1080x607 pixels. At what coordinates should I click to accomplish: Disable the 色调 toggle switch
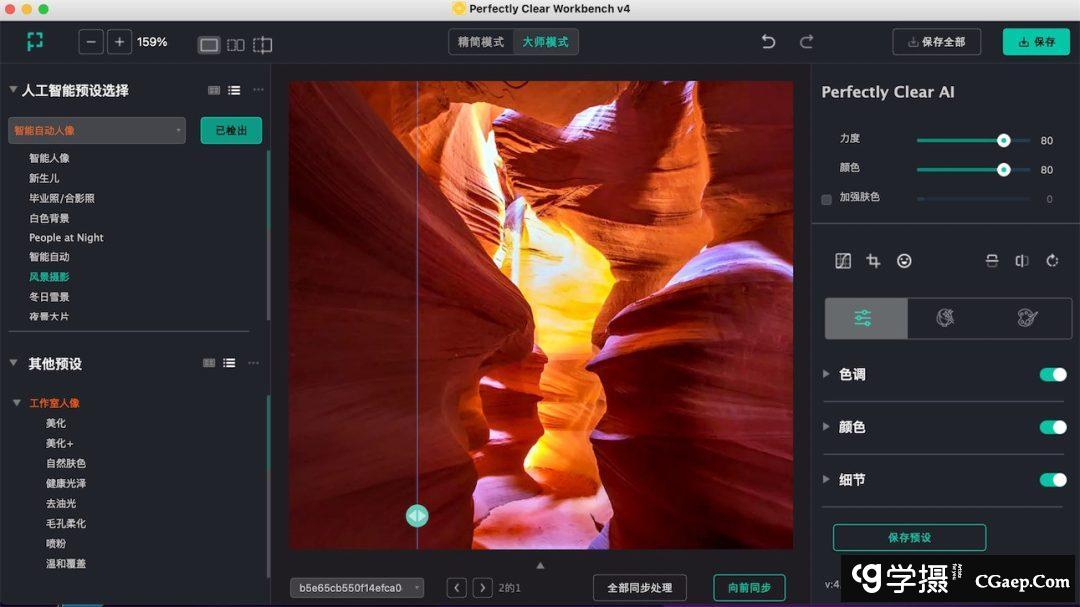click(1052, 375)
